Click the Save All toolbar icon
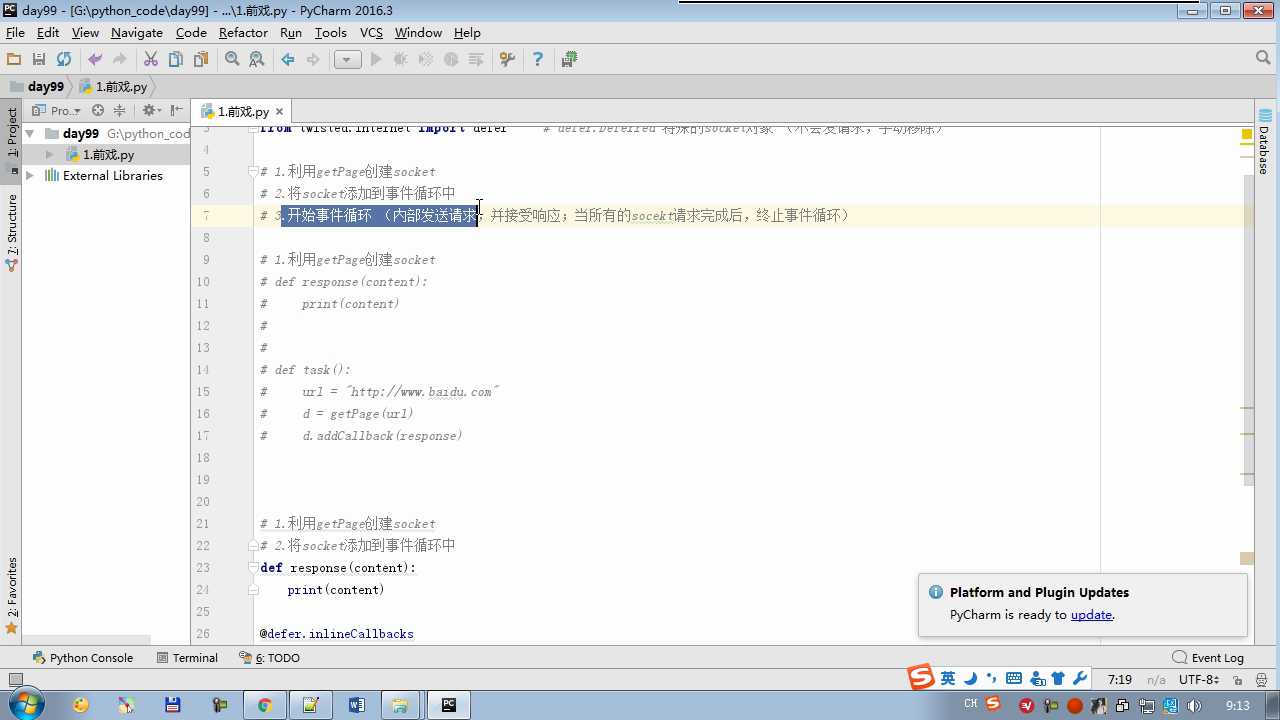 point(39,60)
